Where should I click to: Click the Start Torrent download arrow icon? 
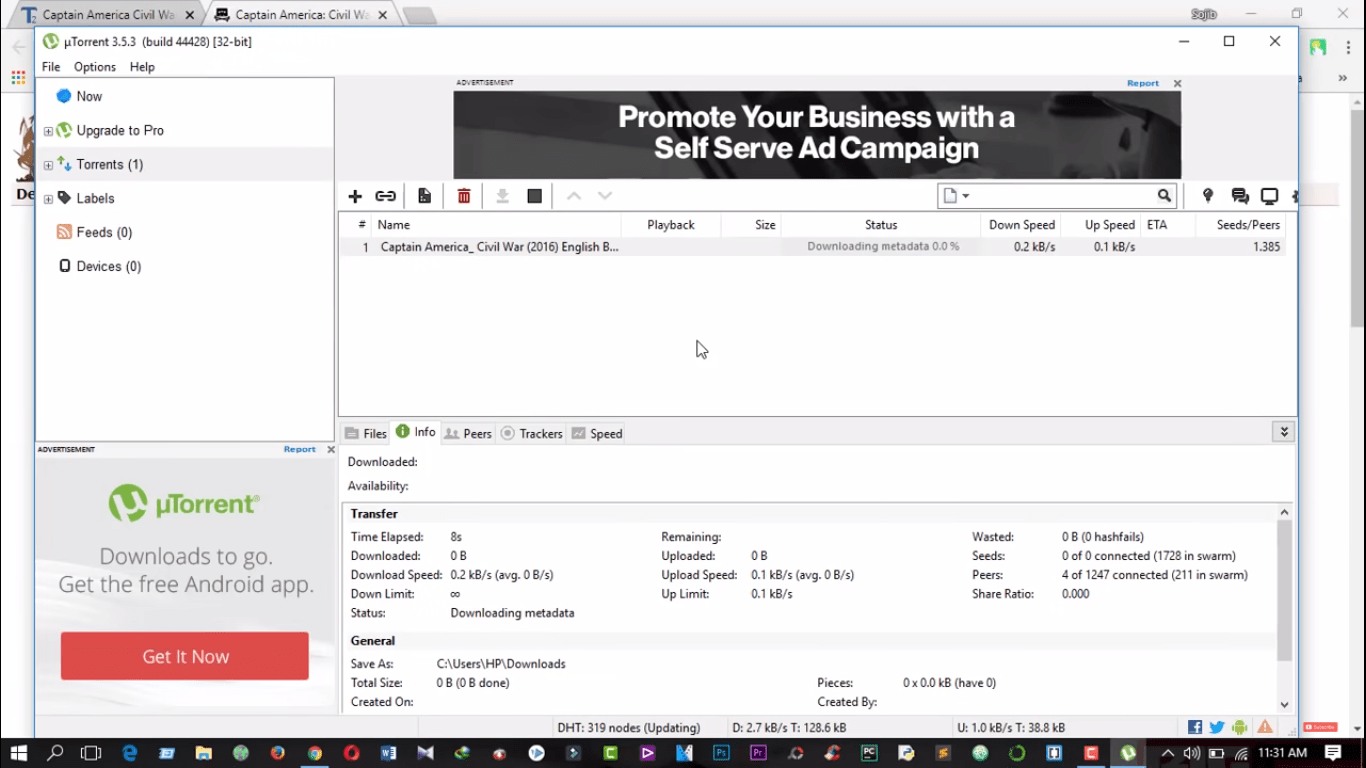click(503, 196)
